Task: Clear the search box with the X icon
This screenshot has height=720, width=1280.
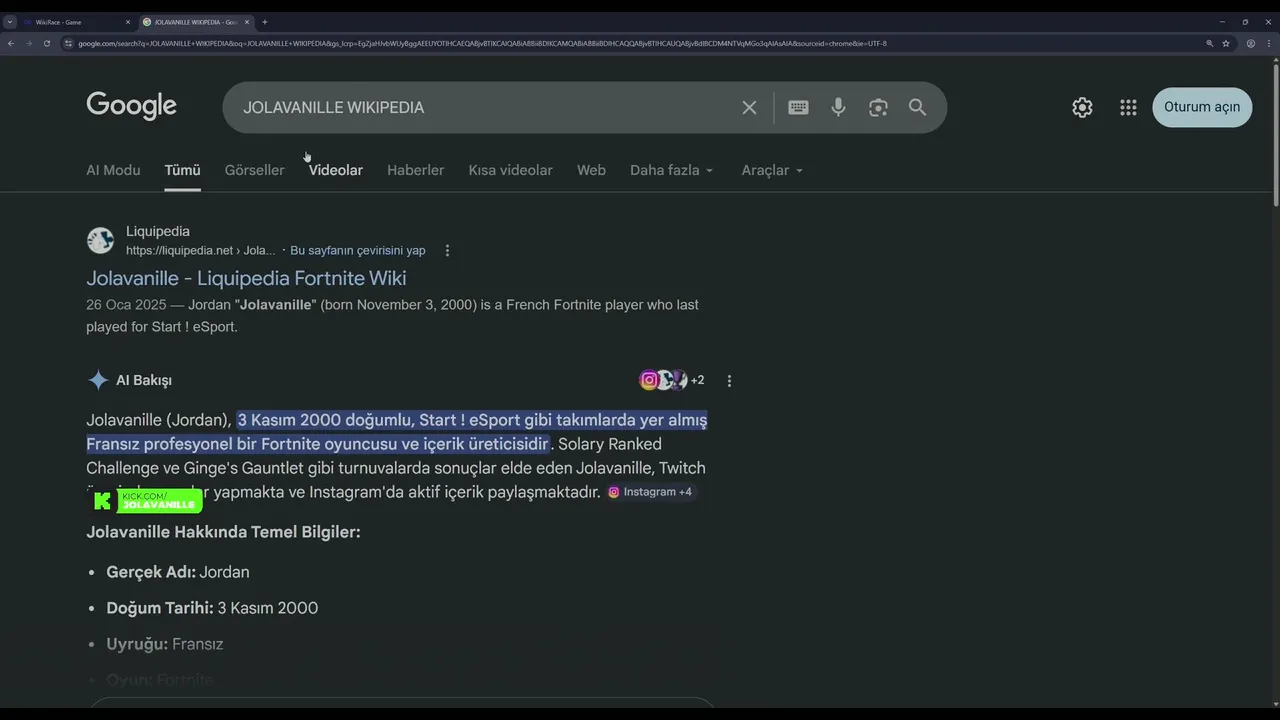Action: pyautogui.click(x=749, y=107)
